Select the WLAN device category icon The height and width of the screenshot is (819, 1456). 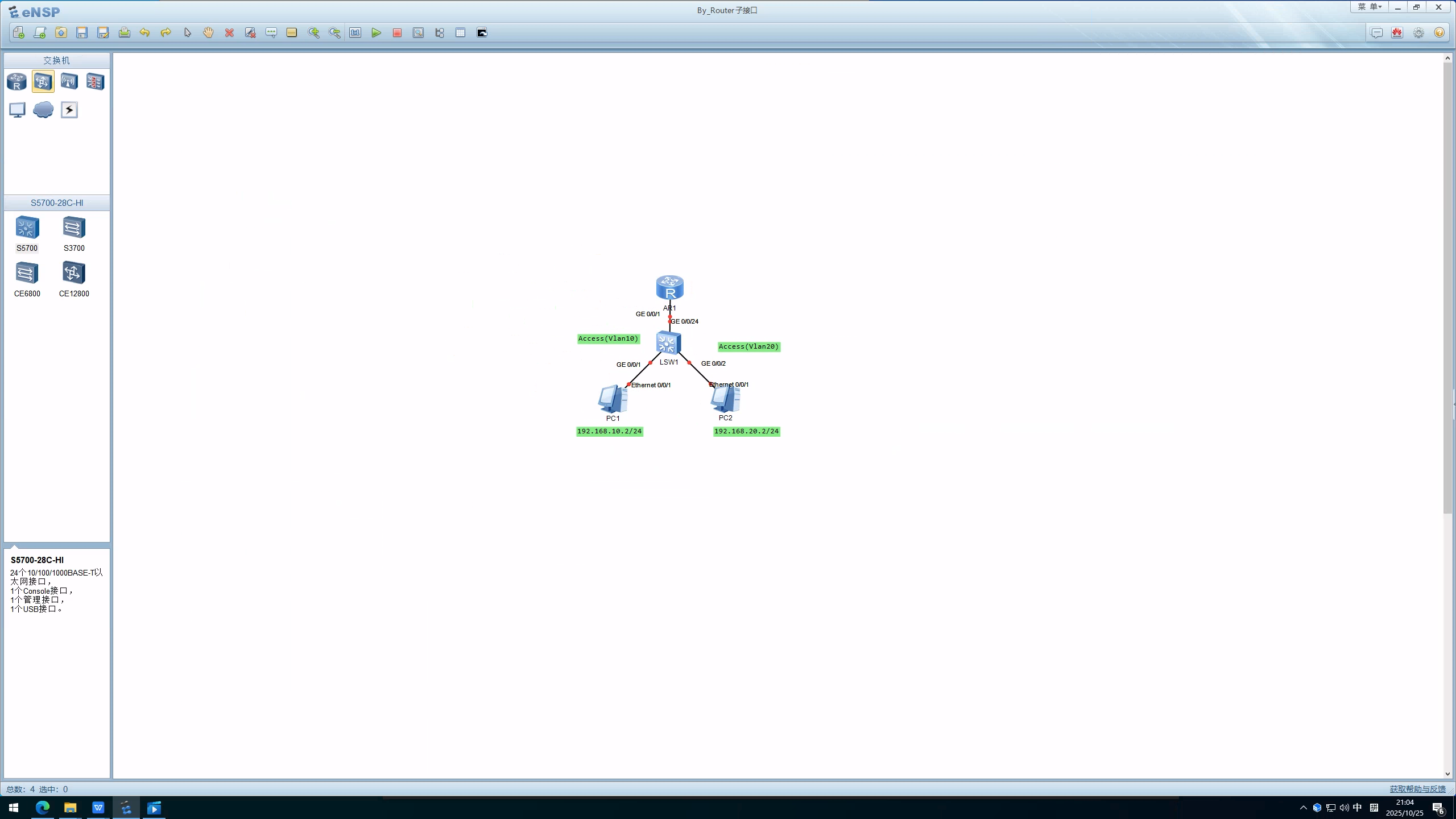[x=69, y=82]
